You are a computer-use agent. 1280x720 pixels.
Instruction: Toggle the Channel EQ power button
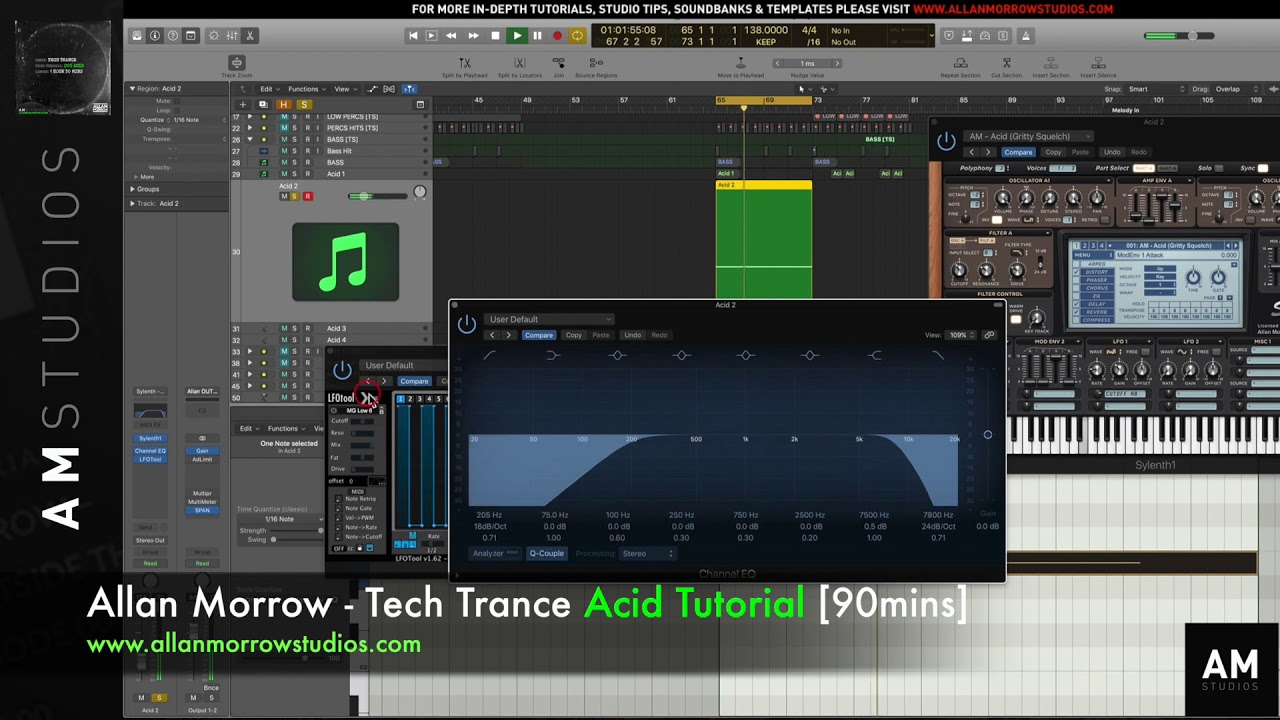click(466, 324)
